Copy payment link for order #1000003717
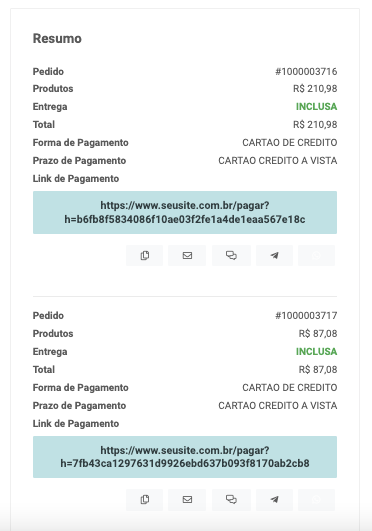 145,500
